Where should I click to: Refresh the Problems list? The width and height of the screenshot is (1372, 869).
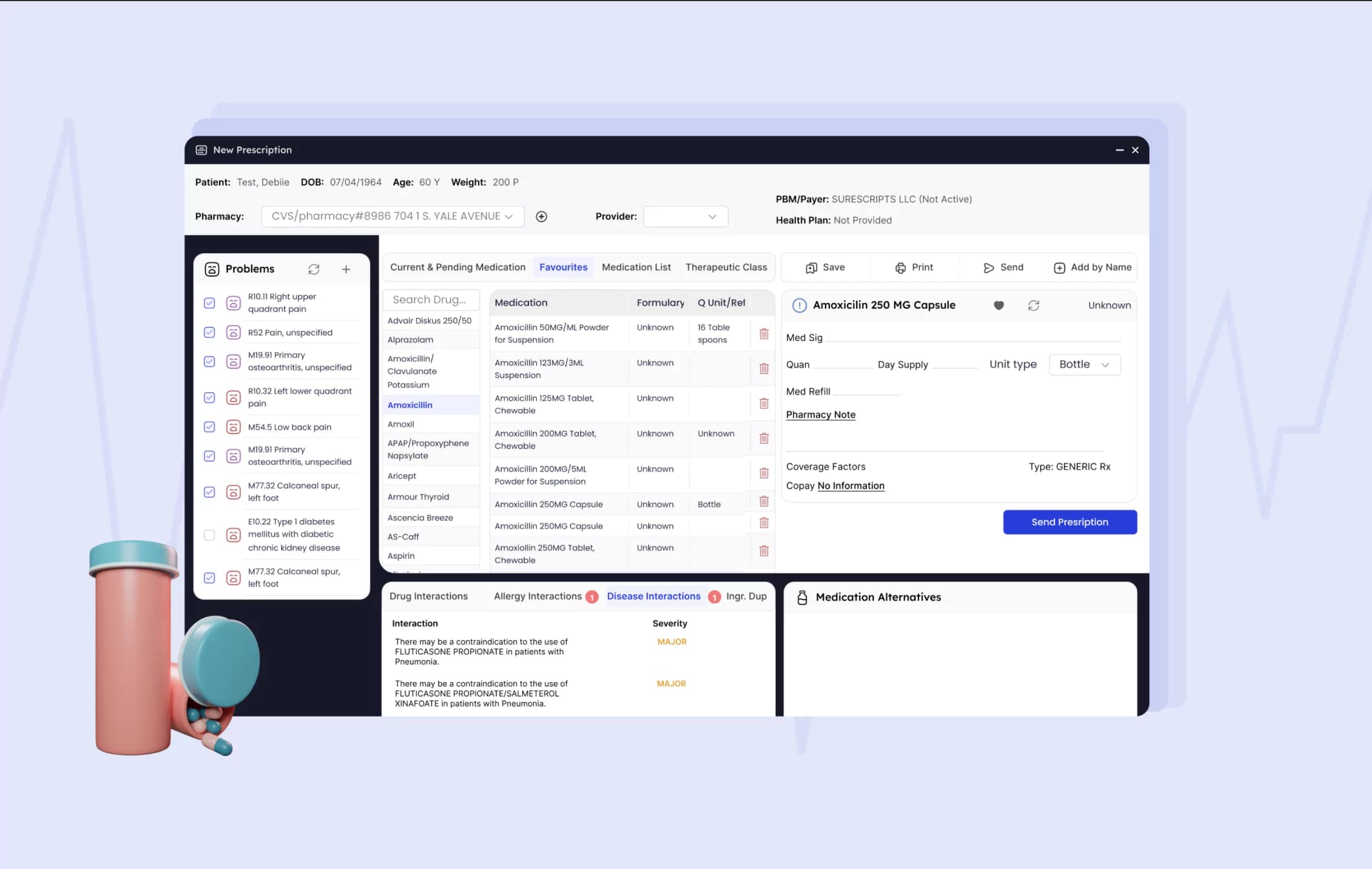(x=314, y=269)
